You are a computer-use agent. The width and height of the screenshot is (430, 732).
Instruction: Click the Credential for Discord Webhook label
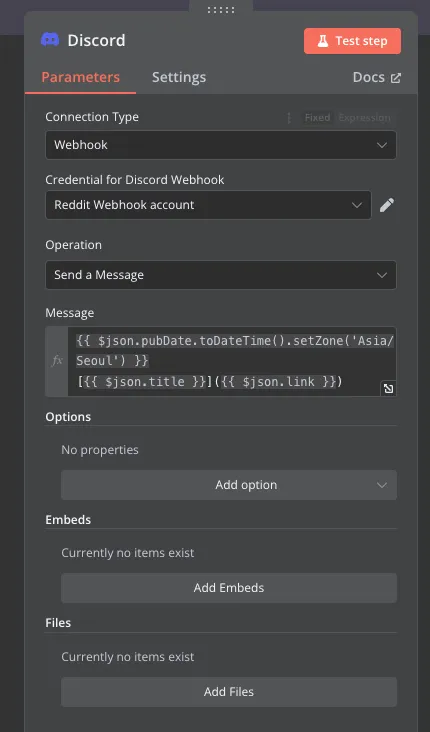[134, 180]
